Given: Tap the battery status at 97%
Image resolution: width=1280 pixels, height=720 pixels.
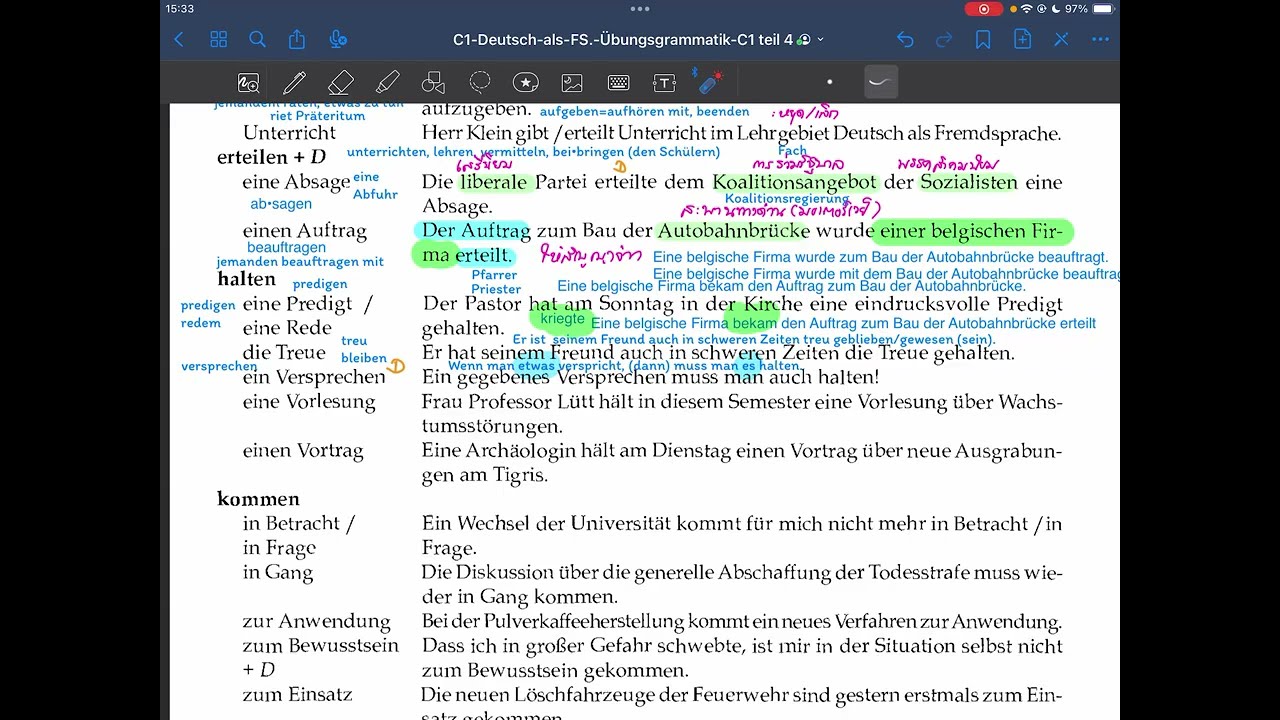Looking at the screenshot, I should (x=1088, y=9).
